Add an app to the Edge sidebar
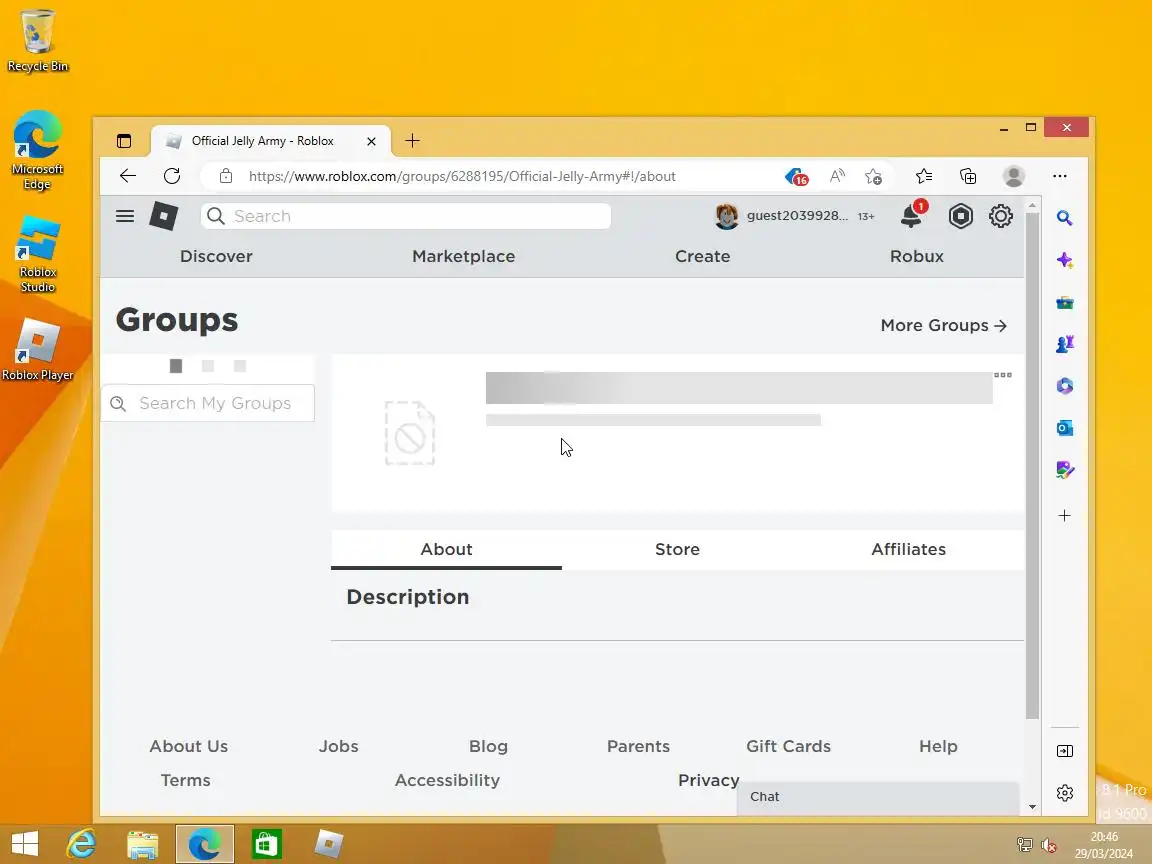 (x=1065, y=516)
